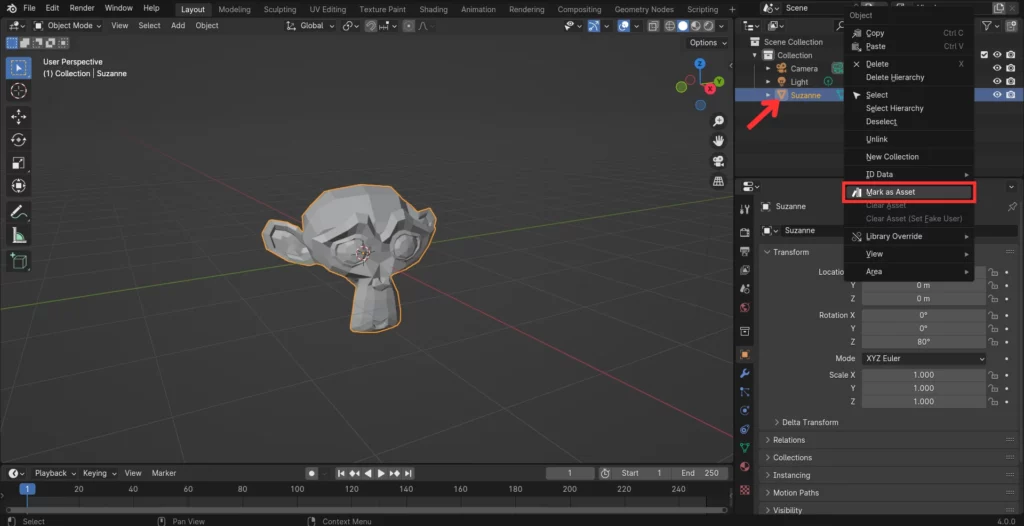1024x526 pixels.
Task: Lock Rotation X with its padlock
Action: (x=993, y=315)
